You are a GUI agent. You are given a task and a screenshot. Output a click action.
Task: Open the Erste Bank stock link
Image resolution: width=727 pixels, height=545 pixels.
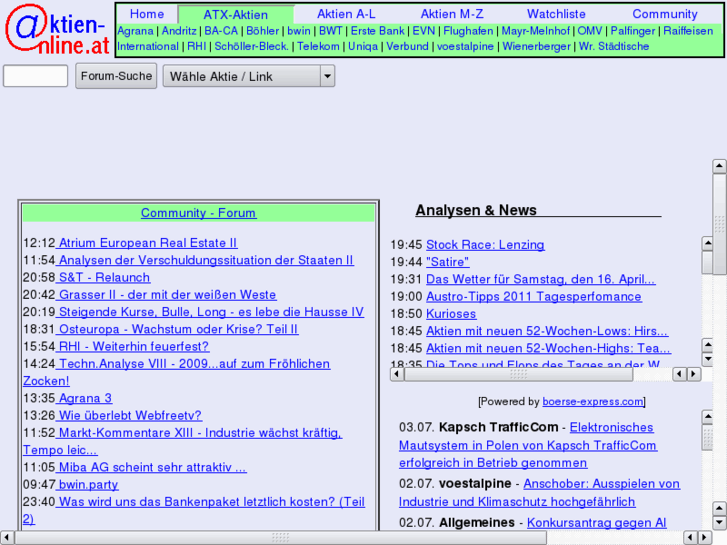377,31
